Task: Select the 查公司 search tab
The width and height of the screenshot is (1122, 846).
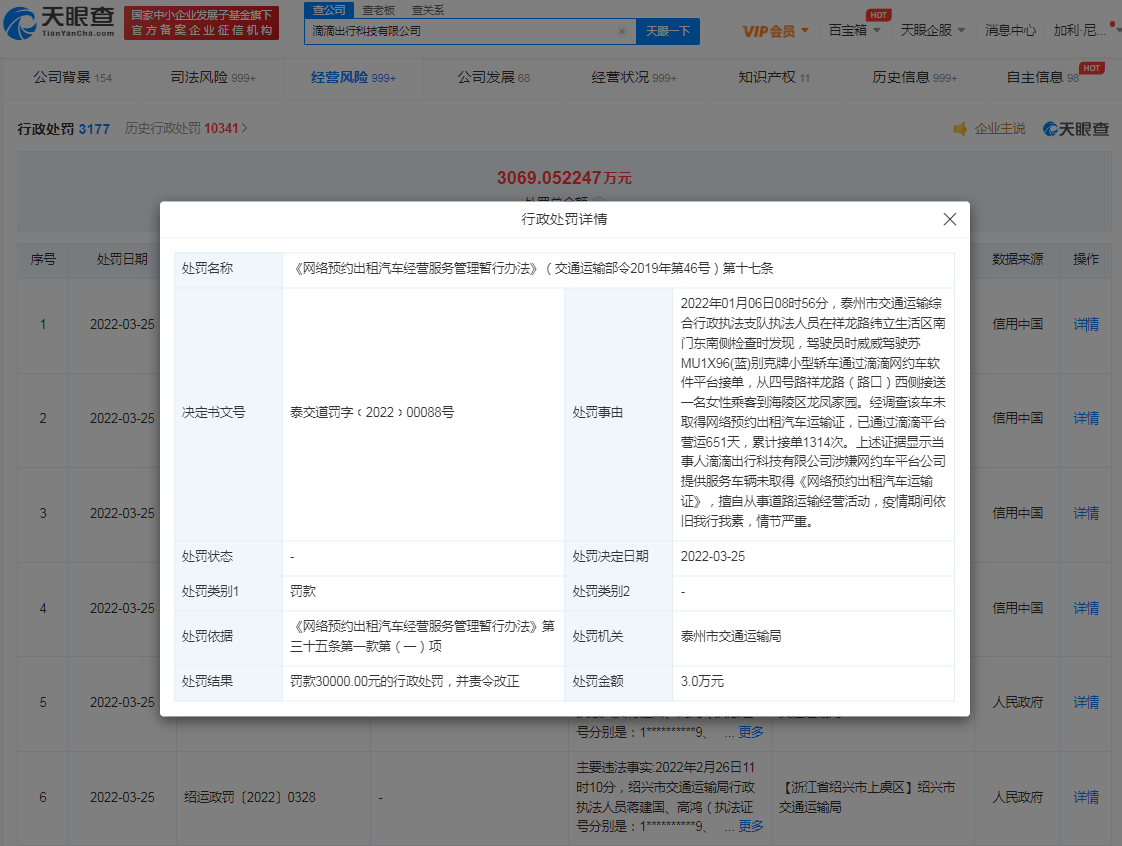Action: click(328, 10)
